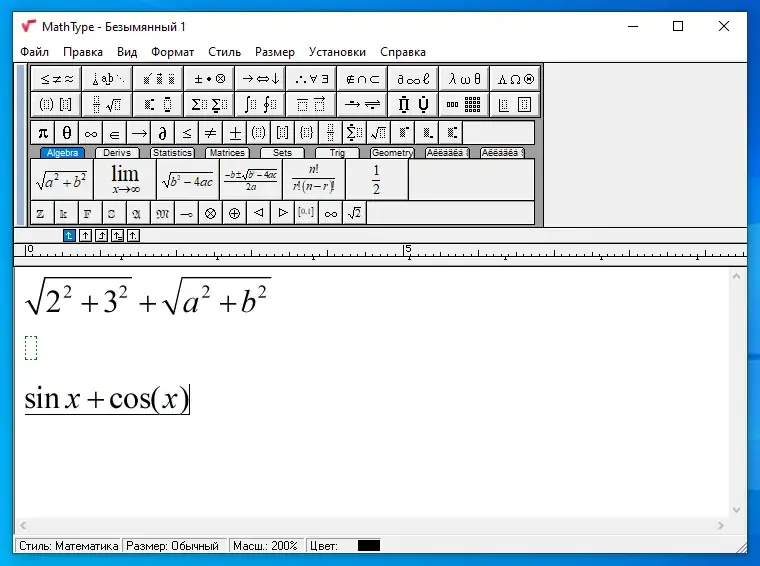Click the horizontal scrollbar right arrow
The image size is (760, 566).
(721, 525)
